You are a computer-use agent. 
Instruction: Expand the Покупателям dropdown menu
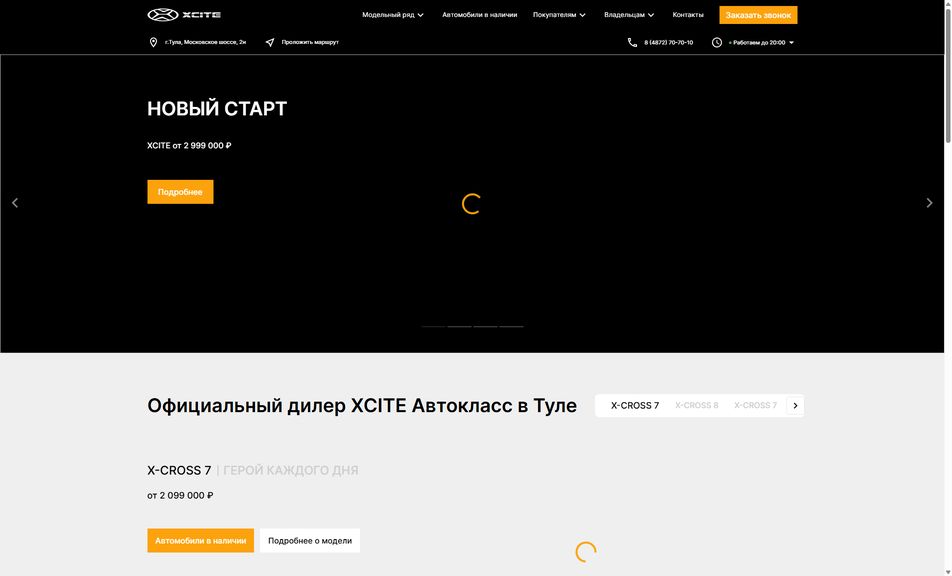(559, 15)
